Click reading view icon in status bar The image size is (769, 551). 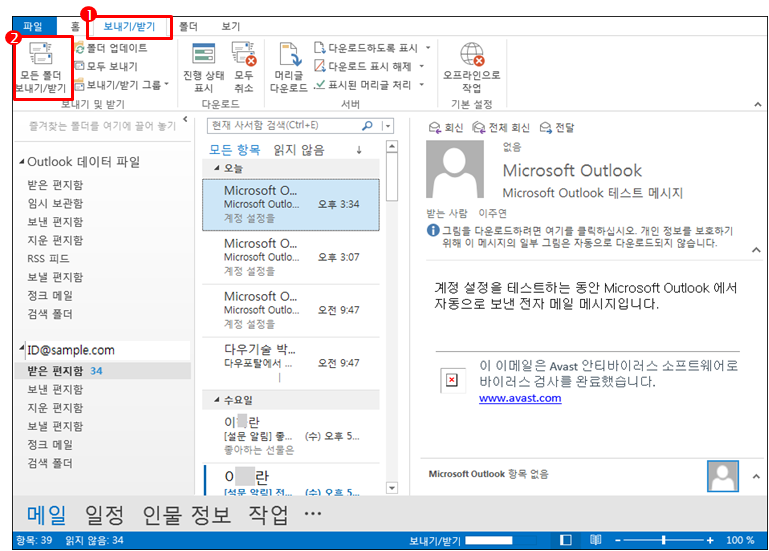coord(595,540)
